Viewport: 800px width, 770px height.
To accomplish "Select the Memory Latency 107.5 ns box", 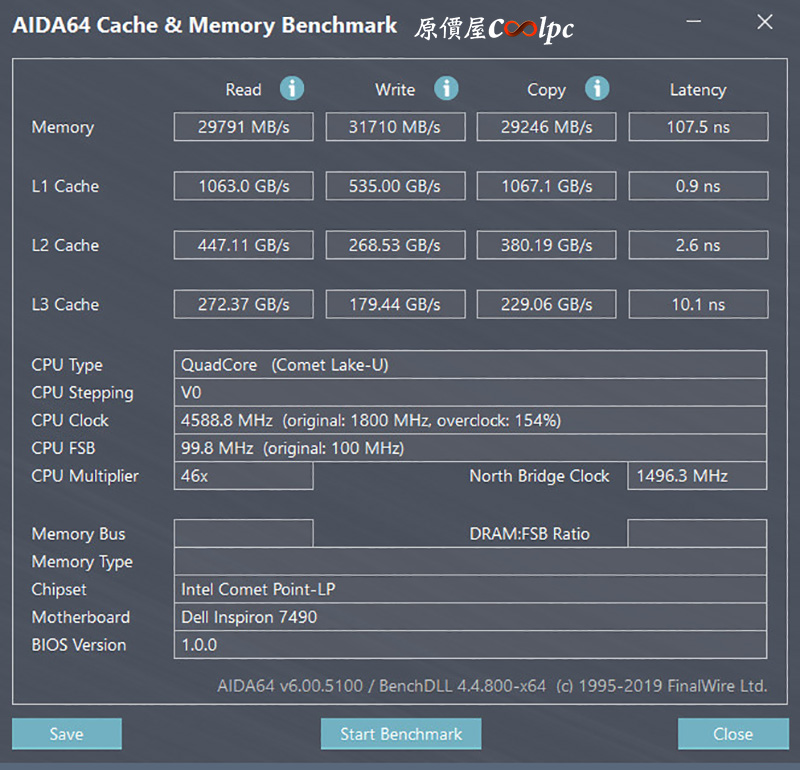I will [x=698, y=127].
